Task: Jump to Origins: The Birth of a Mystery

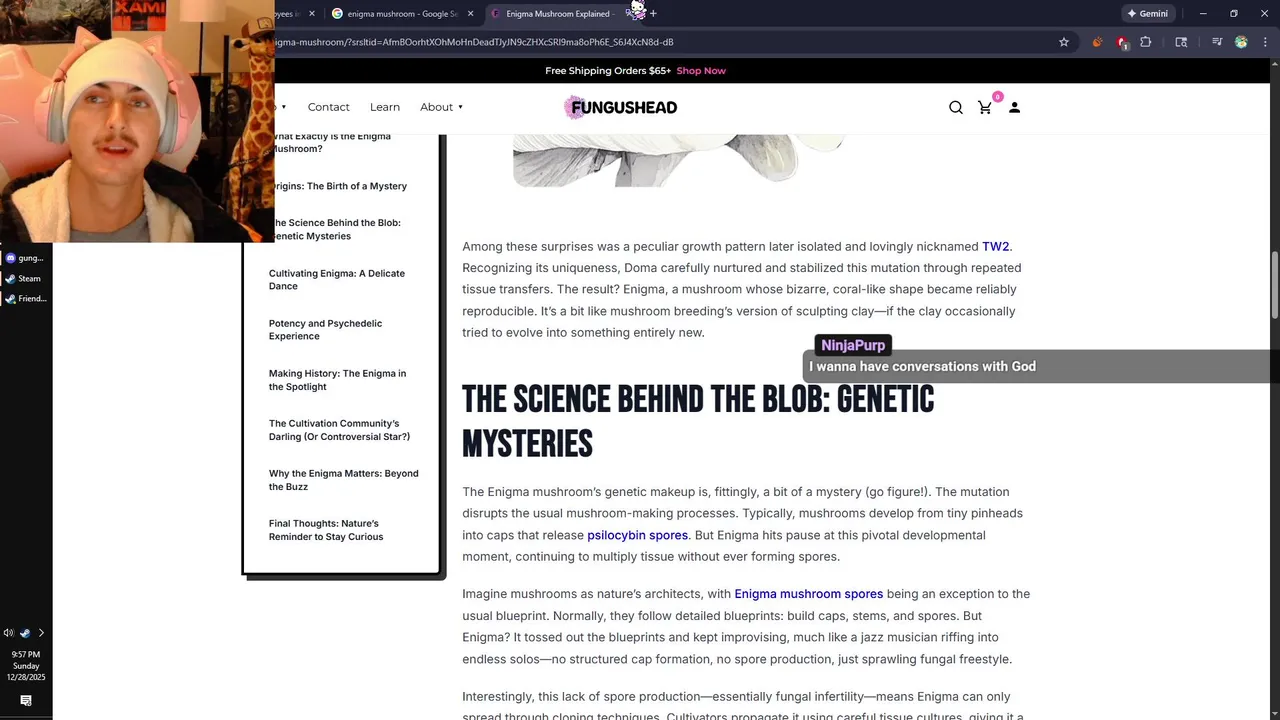Action: (338, 186)
